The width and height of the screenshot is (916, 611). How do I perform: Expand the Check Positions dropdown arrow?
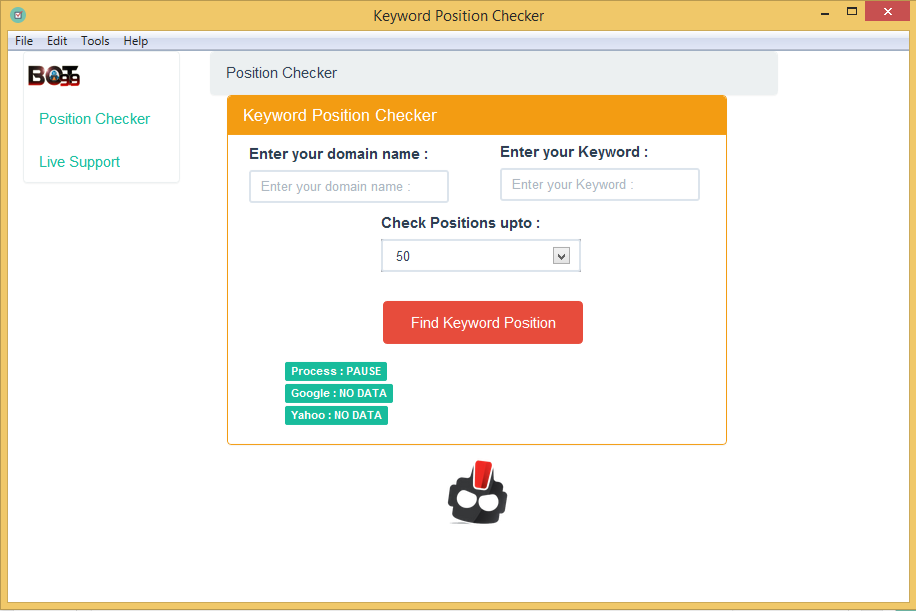click(561, 256)
